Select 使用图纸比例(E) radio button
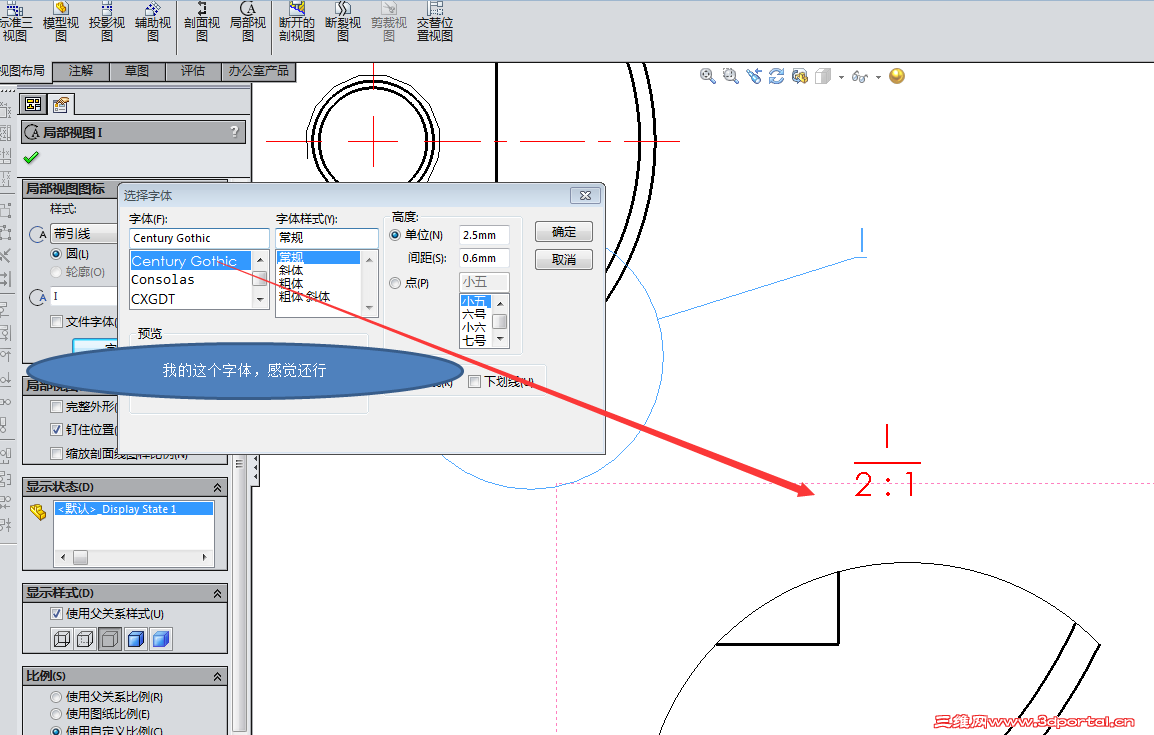 pos(56,714)
